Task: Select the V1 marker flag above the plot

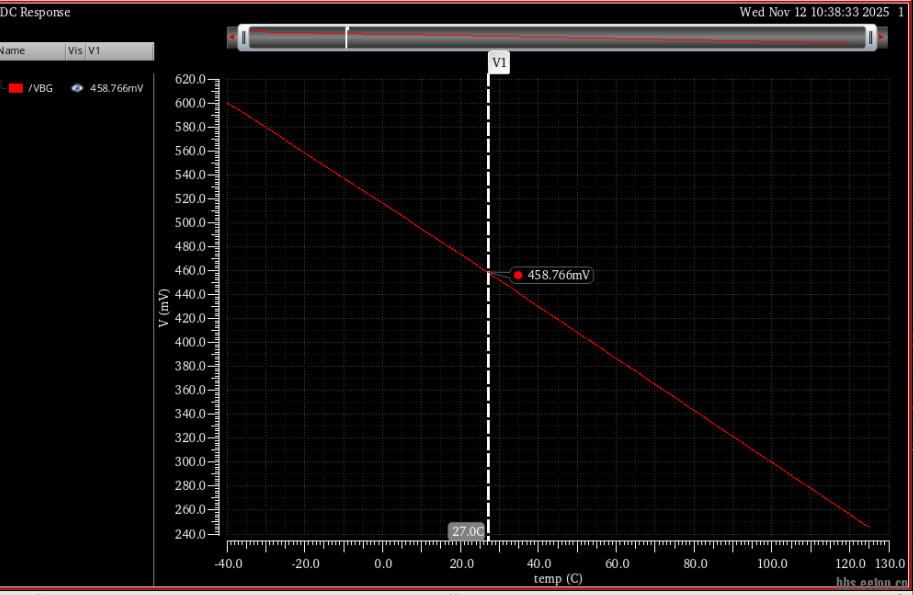Action: pos(500,63)
